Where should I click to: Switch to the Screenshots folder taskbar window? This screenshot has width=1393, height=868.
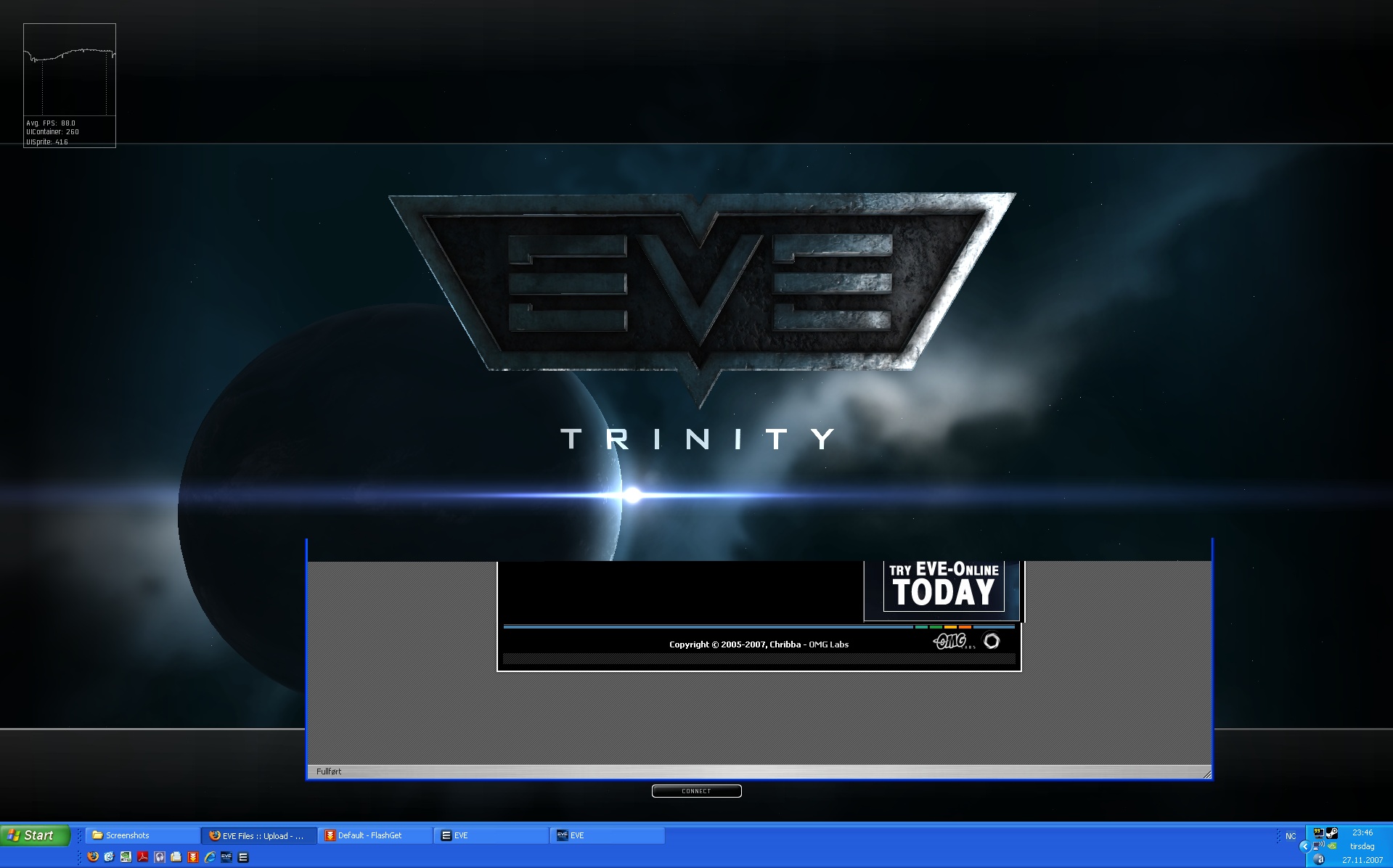tap(143, 835)
